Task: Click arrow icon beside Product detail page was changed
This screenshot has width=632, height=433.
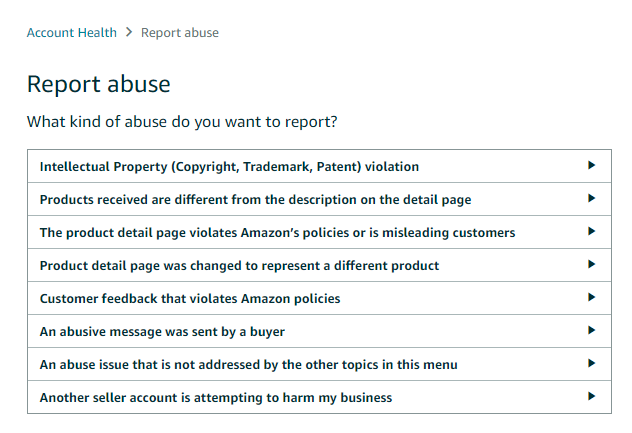Action: click(591, 264)
